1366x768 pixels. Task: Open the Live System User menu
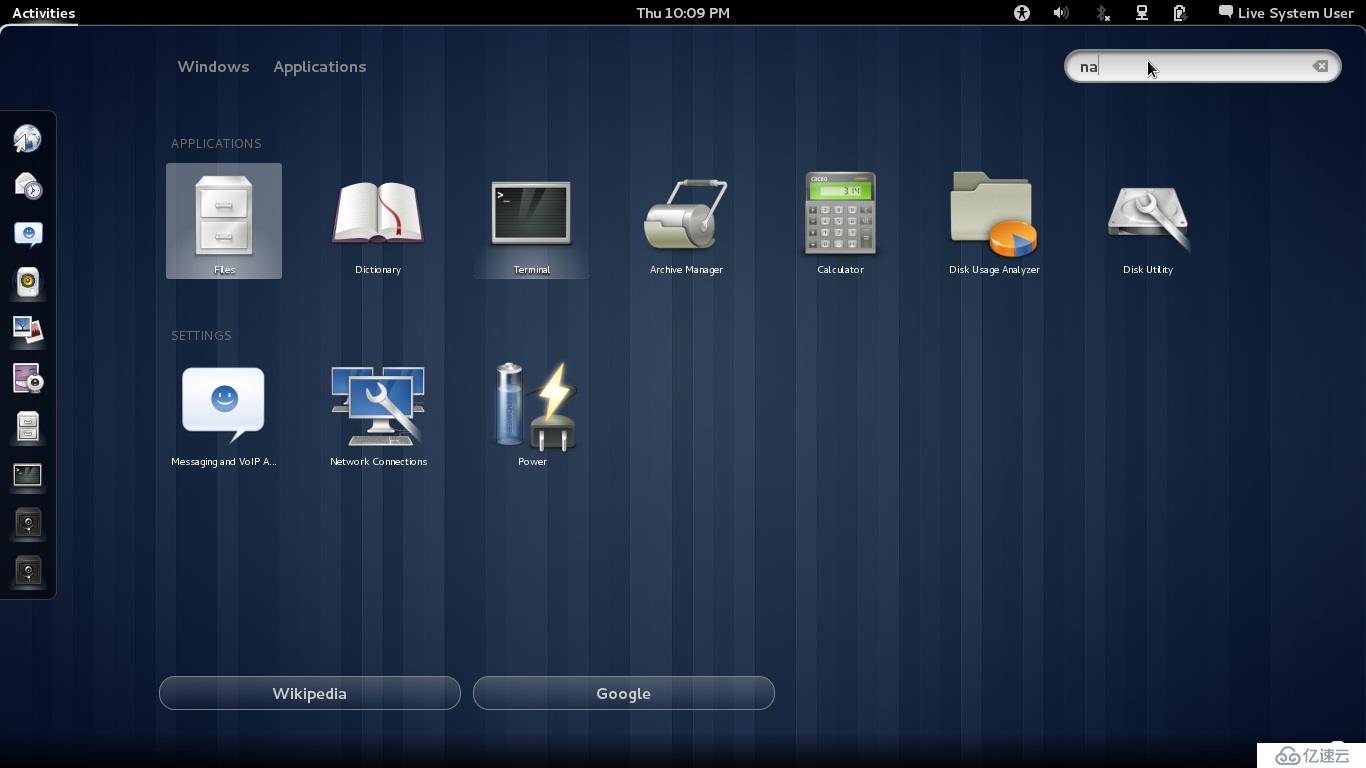(1285, 13)
